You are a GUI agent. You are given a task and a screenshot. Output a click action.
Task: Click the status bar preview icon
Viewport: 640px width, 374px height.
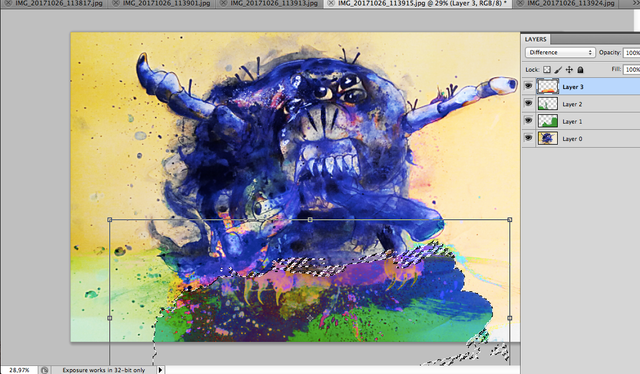pos(44,370)
